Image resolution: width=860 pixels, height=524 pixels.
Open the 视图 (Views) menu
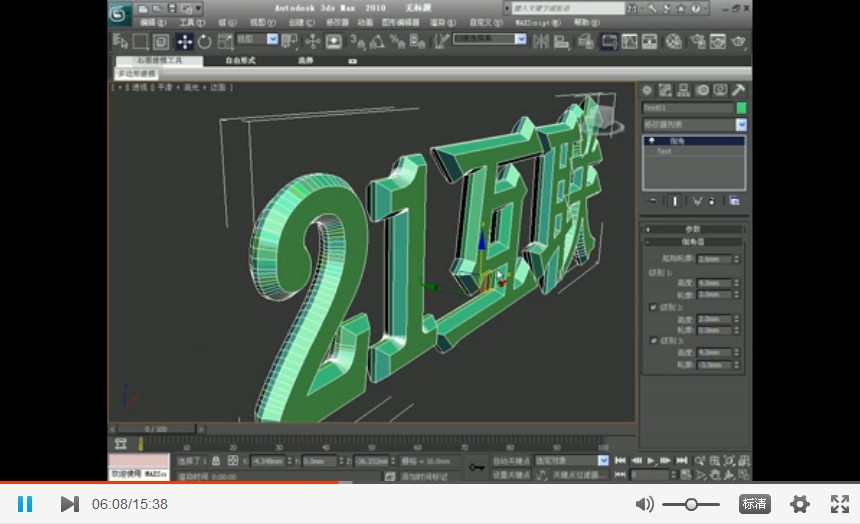click(x=263, y=22)
